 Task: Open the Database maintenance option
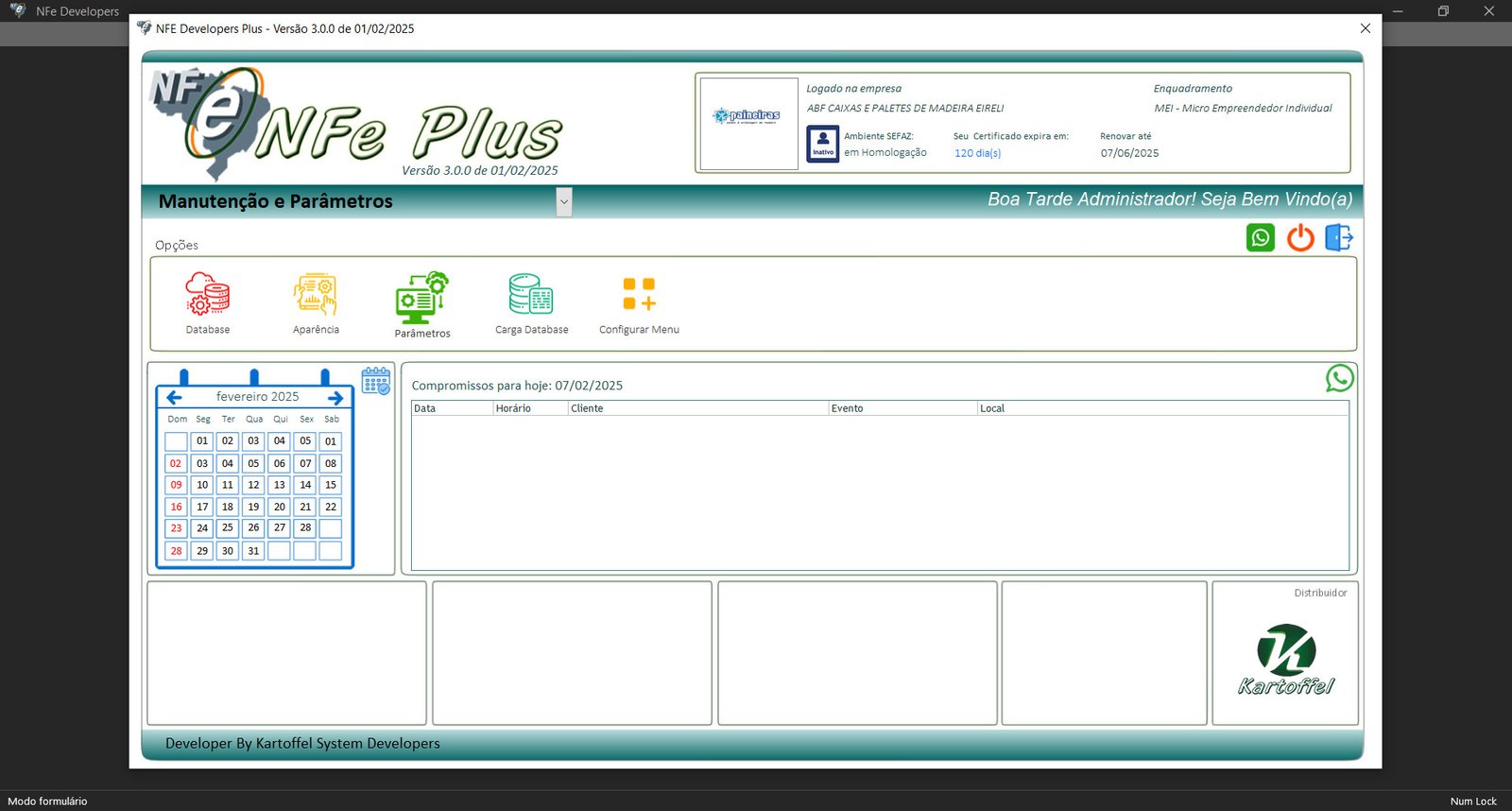pyautogui.click(x=207, y=295)
